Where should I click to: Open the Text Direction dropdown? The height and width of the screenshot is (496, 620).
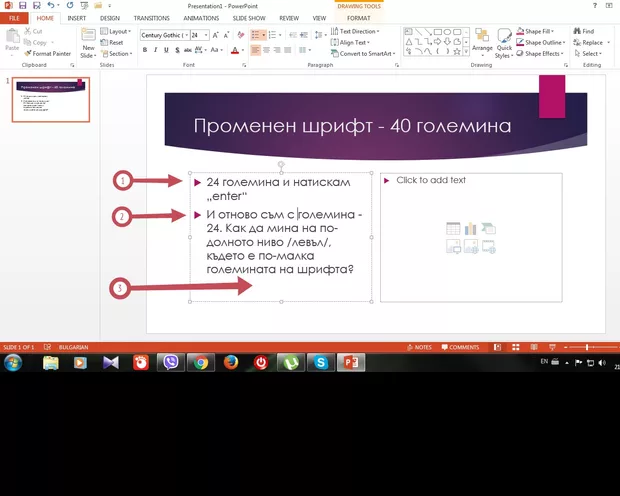tap(355, 31)
